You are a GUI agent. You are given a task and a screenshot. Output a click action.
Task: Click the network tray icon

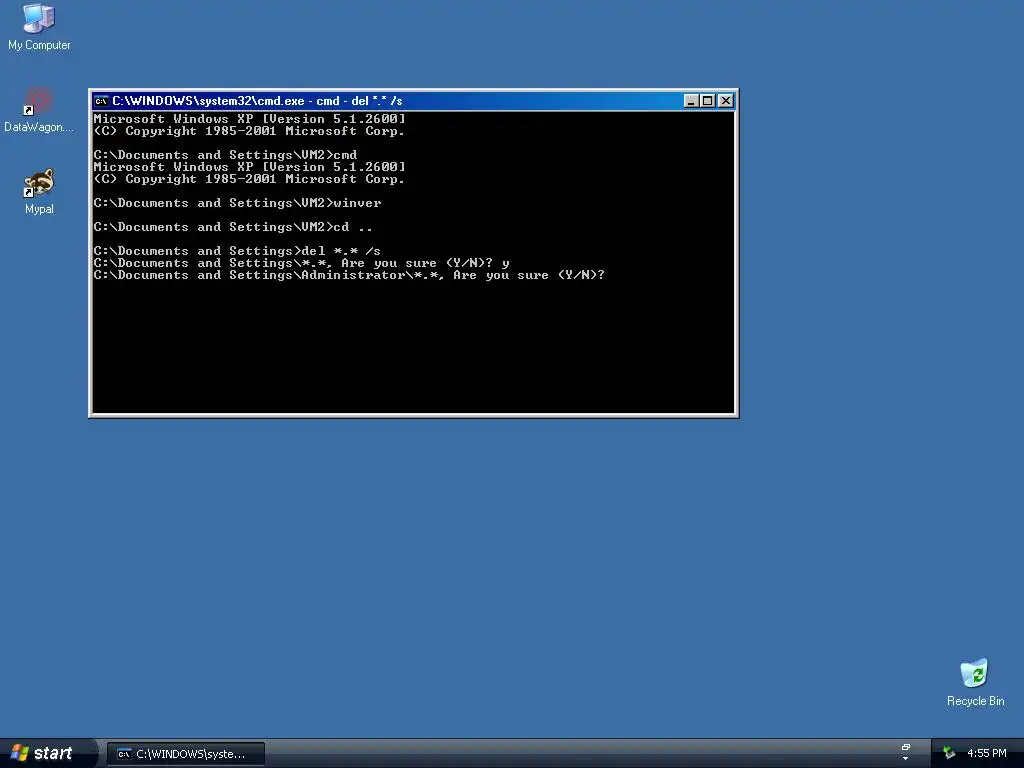949,753
